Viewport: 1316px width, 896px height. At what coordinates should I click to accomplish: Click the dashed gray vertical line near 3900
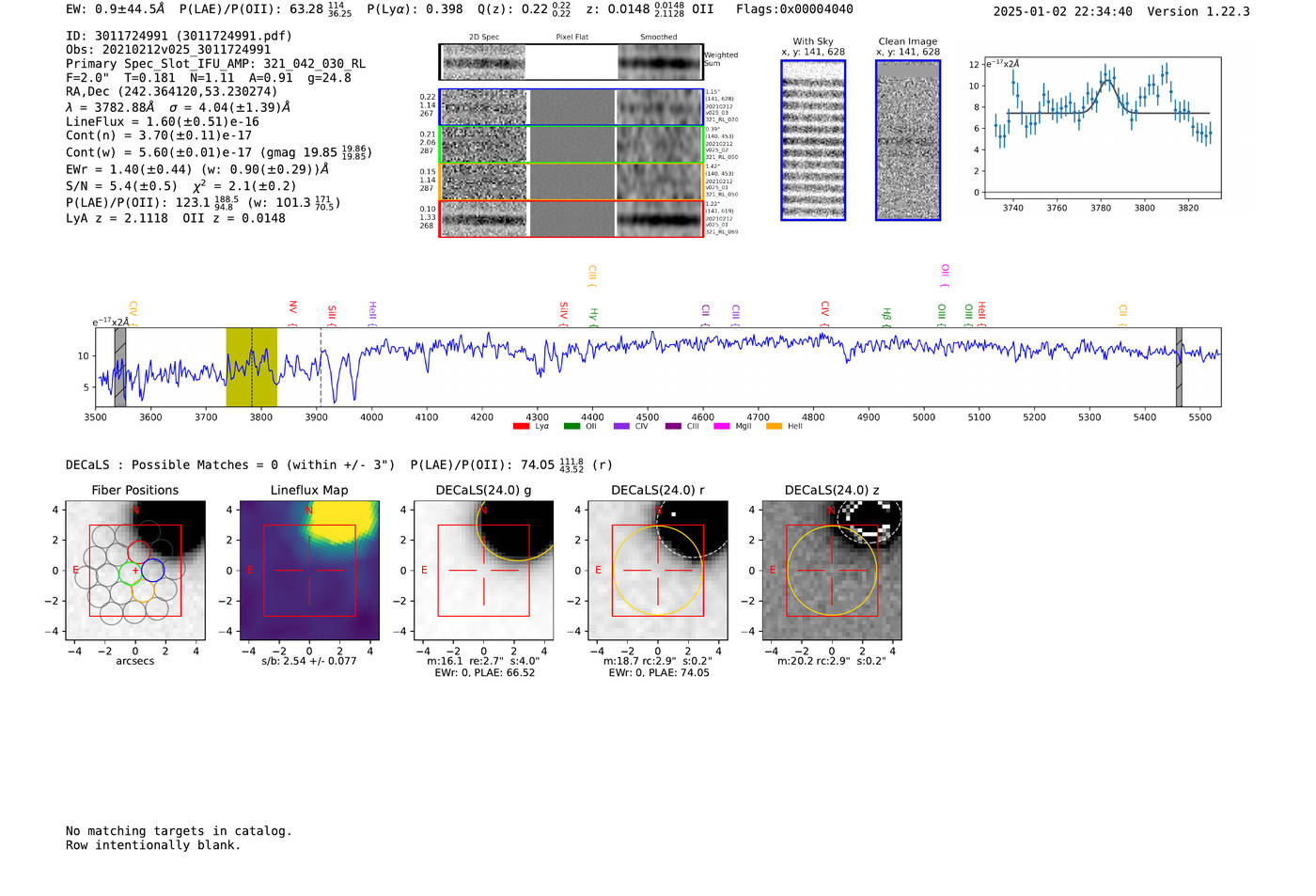coord(321,367)
